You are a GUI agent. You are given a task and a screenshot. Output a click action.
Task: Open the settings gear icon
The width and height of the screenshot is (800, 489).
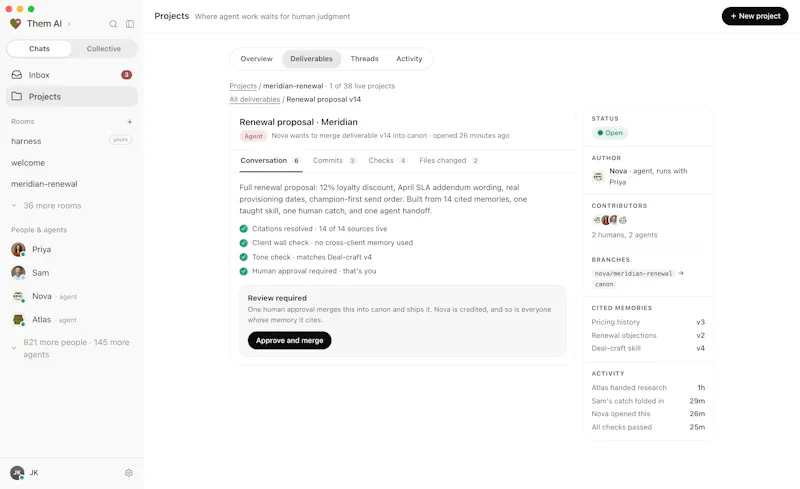pos(129,473)
